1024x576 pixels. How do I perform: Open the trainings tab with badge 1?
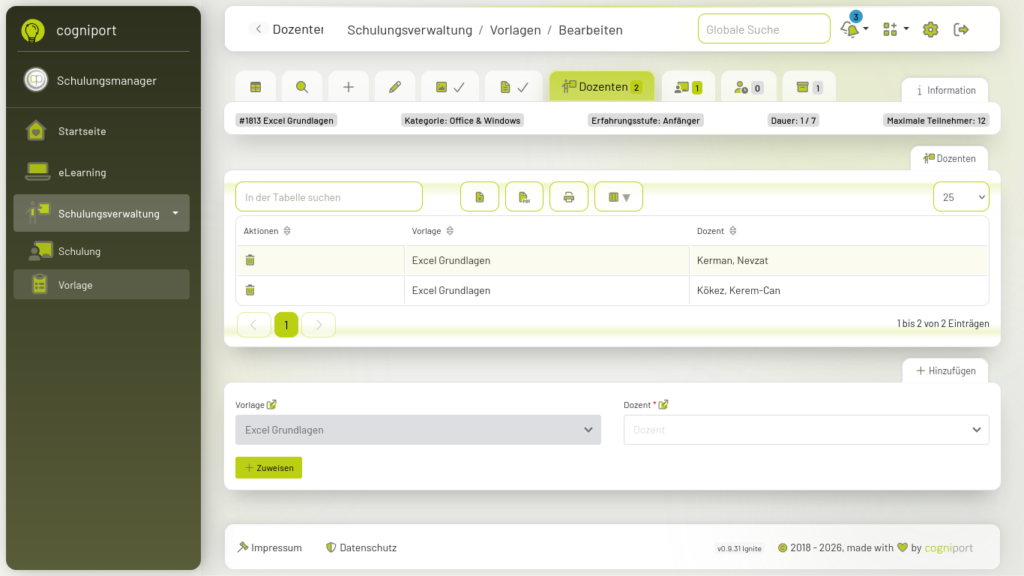point(688,87)
